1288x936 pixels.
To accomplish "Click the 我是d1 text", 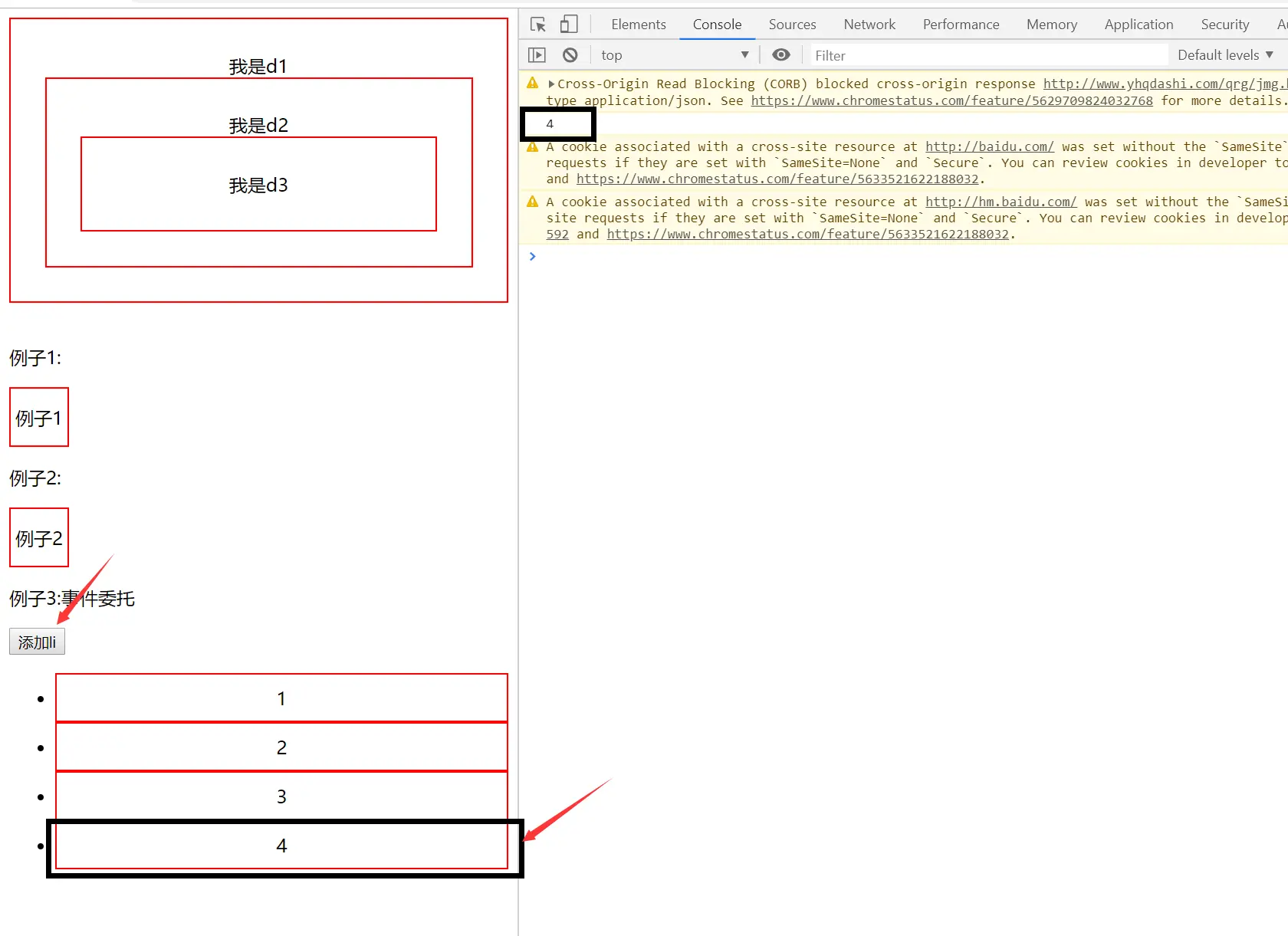I will pos(258,66).
